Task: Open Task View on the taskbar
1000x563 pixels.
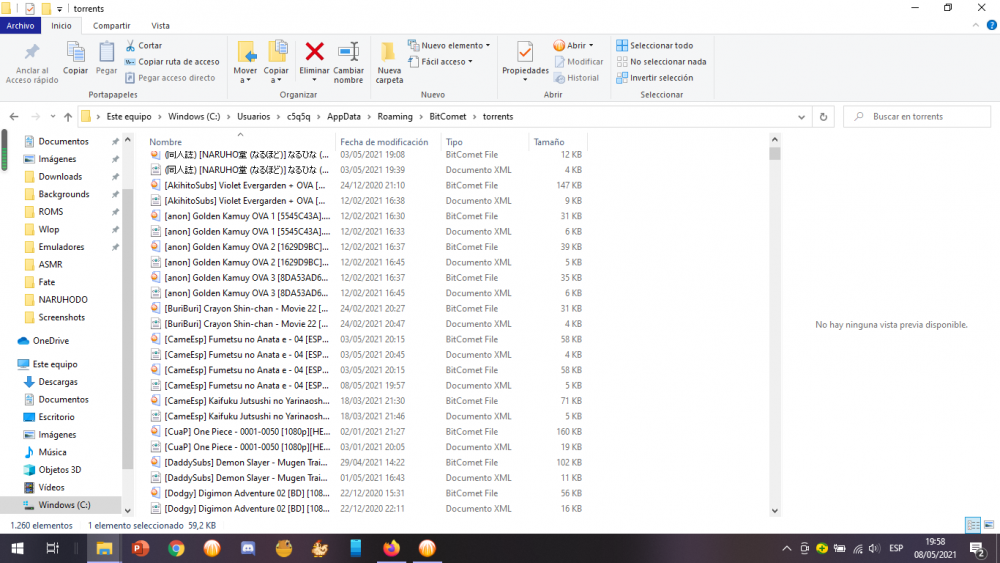Action: pyautogui.click(x=53, y=548)
